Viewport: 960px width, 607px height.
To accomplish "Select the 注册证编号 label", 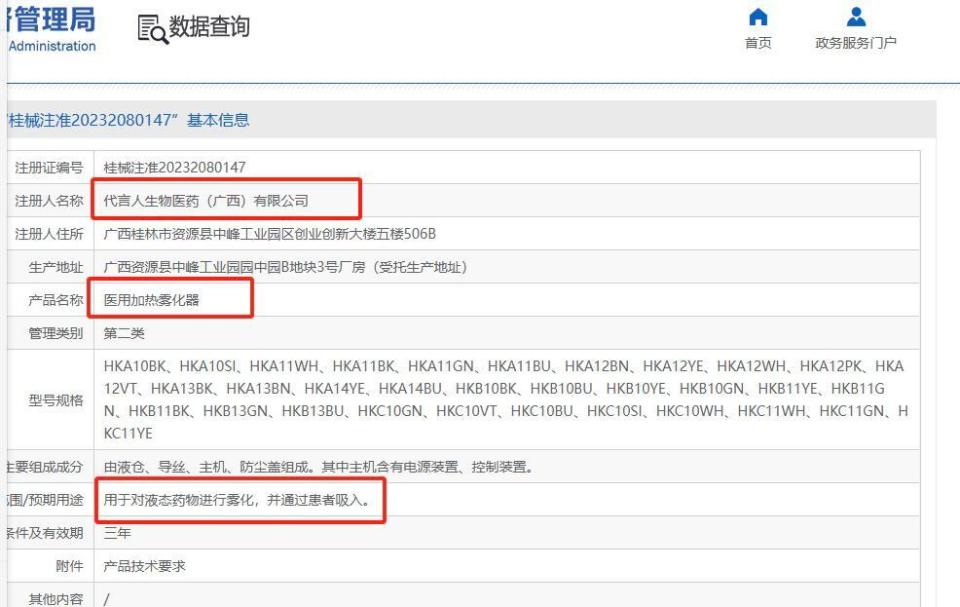I will (x=49, y=167).
